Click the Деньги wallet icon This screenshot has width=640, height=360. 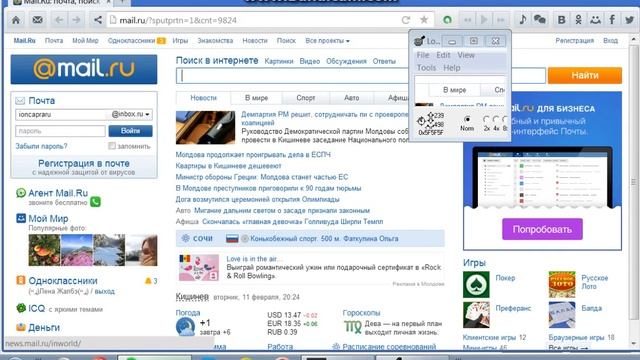(x=21, y=327)
